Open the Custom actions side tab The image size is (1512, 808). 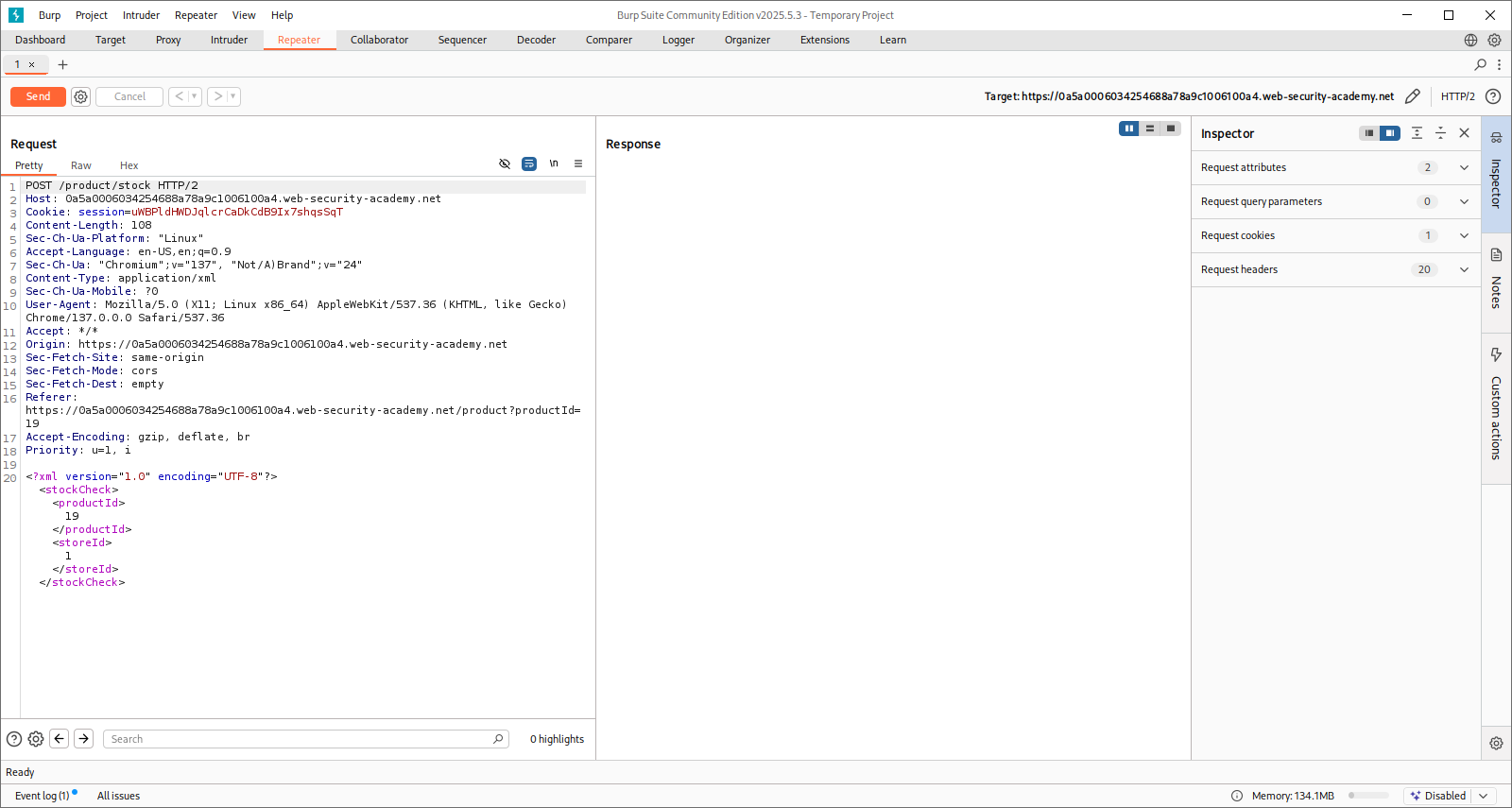pos(1496,408)
